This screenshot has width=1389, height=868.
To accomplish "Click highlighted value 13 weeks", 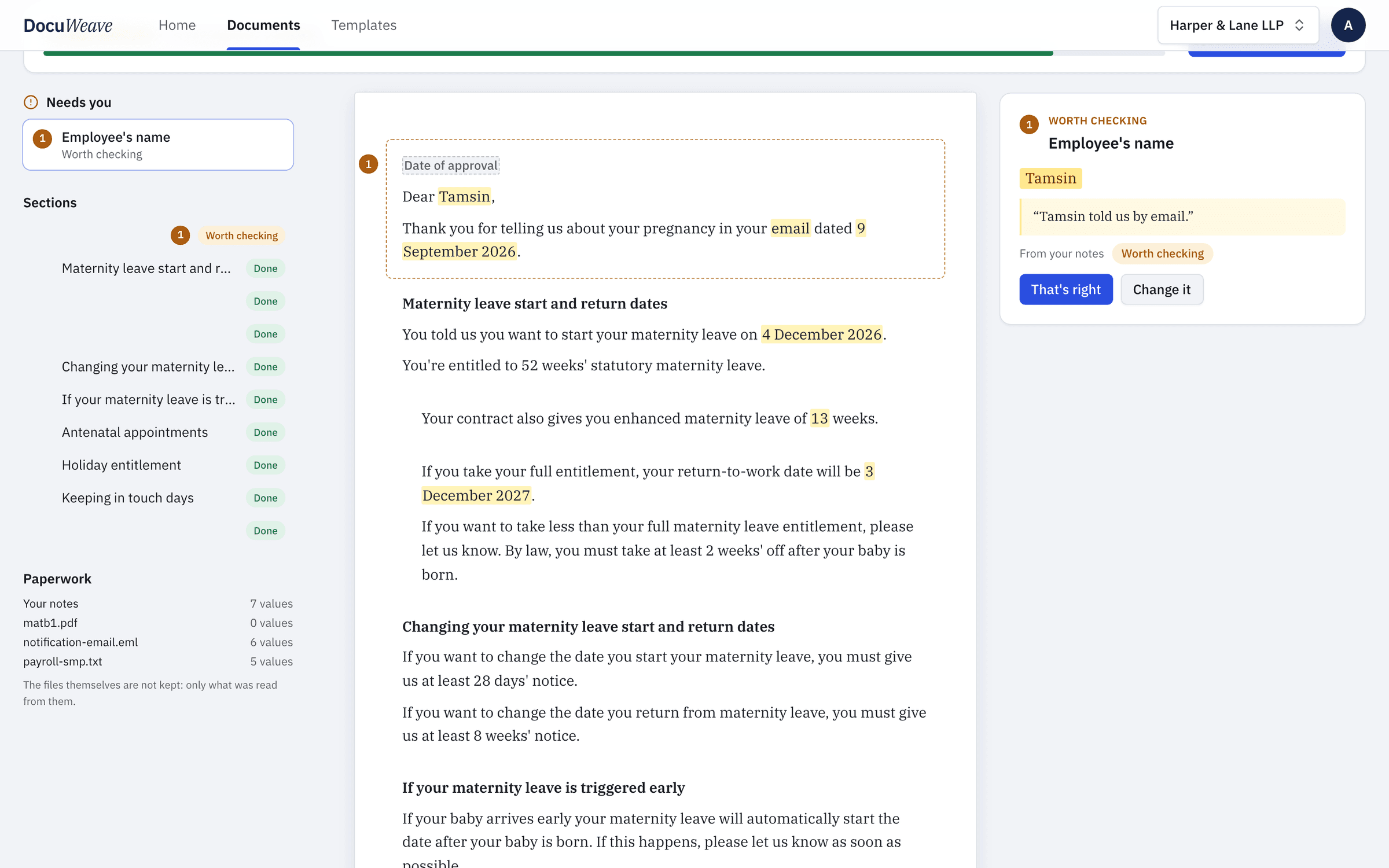I will click(x=819, y=418).
